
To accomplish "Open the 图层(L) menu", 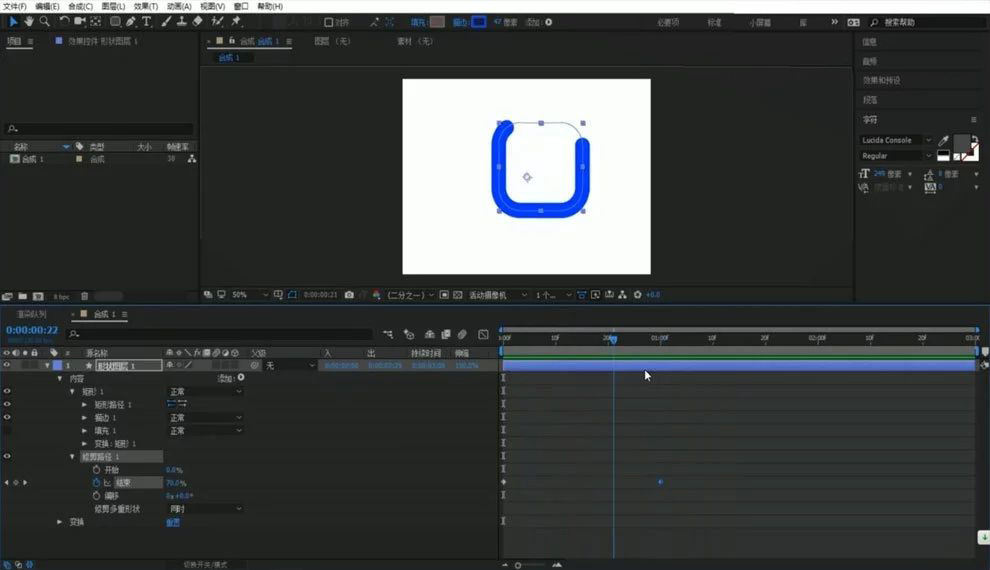I will tap(113, 6).
